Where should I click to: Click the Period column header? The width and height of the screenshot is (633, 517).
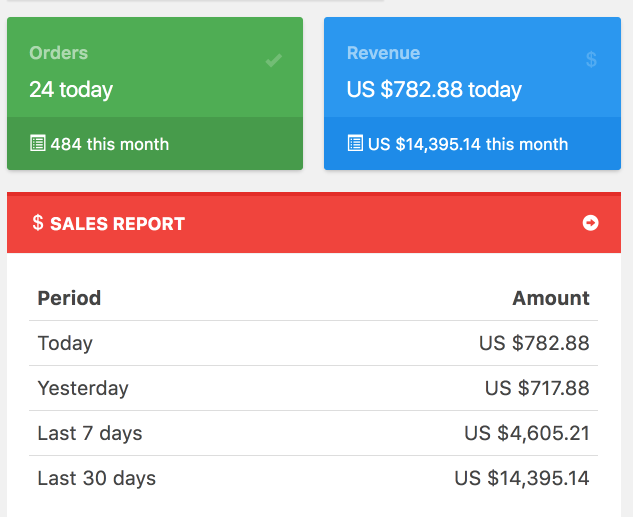point(69,298)
